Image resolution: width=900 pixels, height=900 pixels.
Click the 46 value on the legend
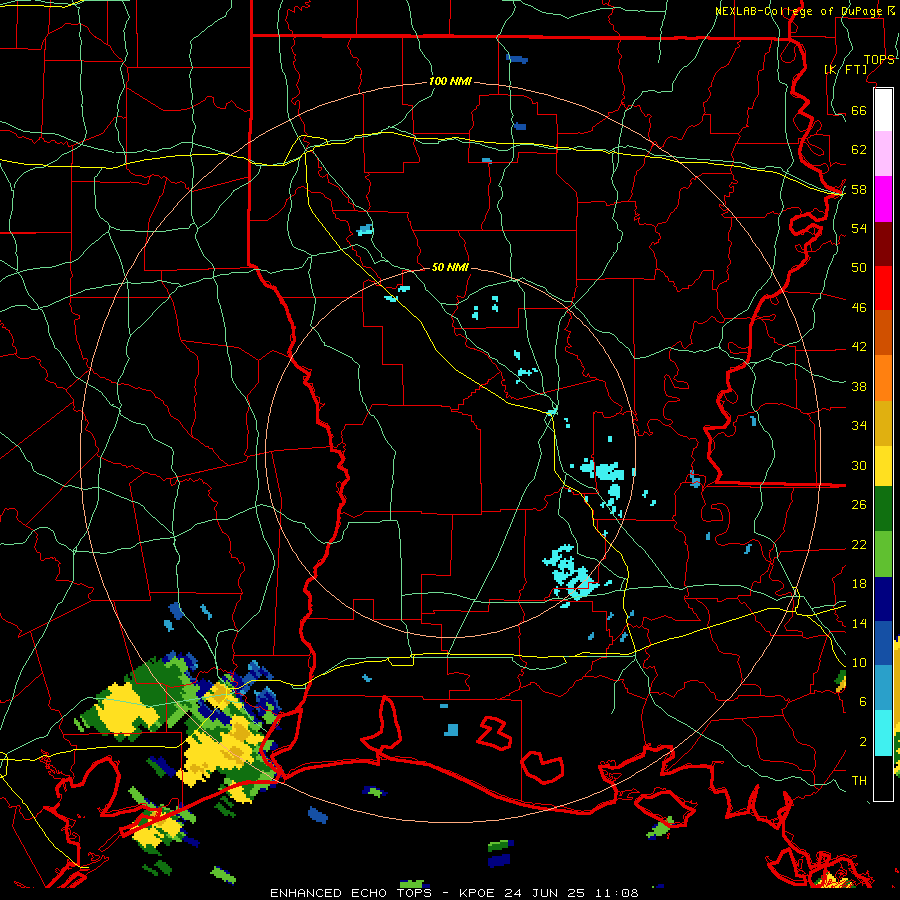(859, 308)
